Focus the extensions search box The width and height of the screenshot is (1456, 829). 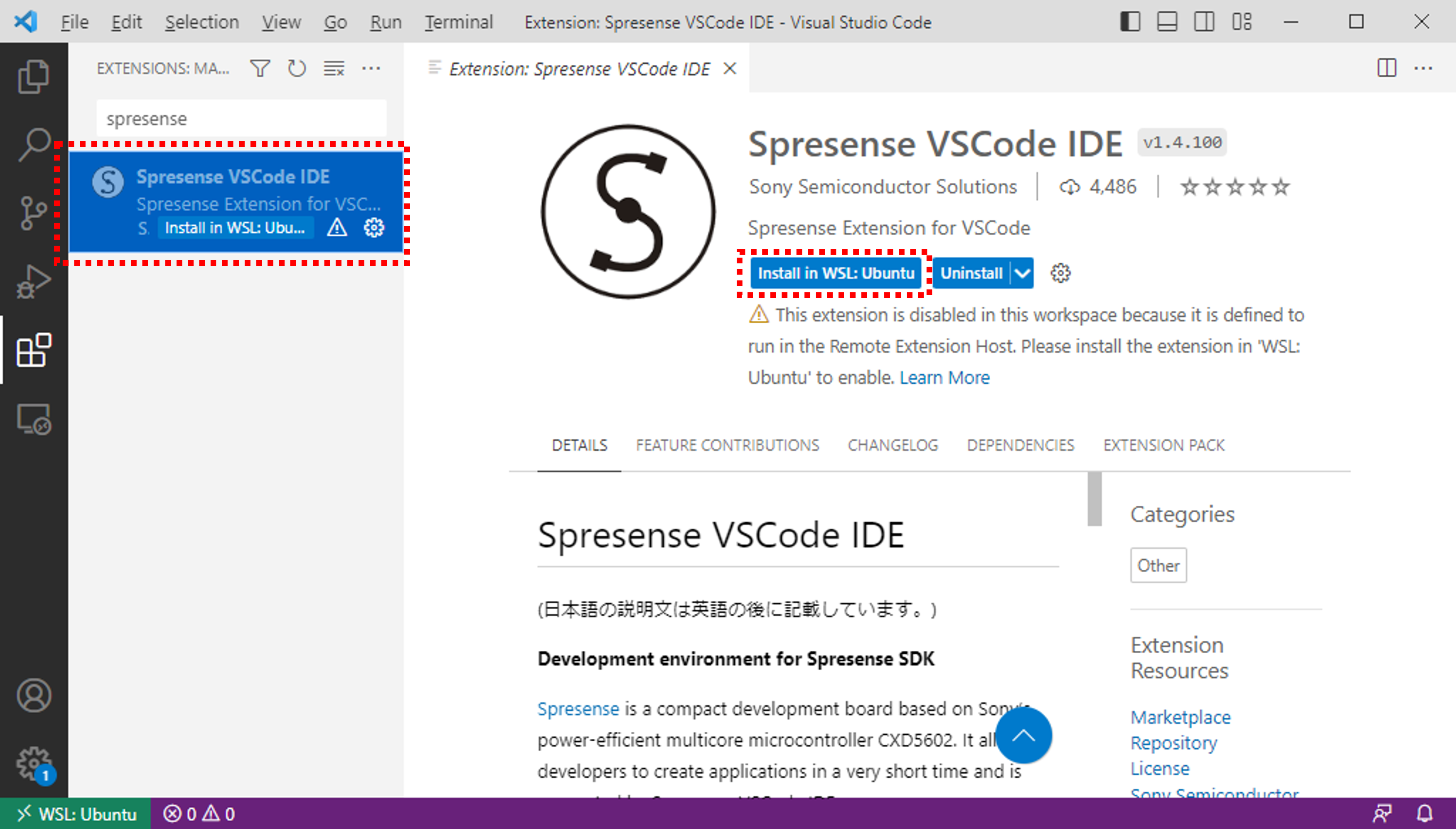[x=242, y=118]
